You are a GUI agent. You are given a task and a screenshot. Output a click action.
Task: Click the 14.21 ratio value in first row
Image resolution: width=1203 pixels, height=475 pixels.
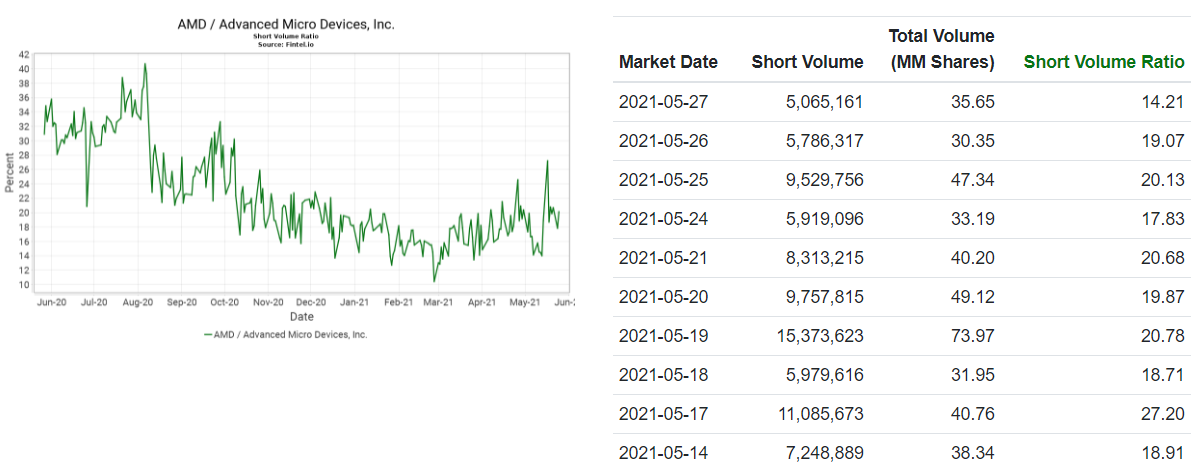[1164, 101]
